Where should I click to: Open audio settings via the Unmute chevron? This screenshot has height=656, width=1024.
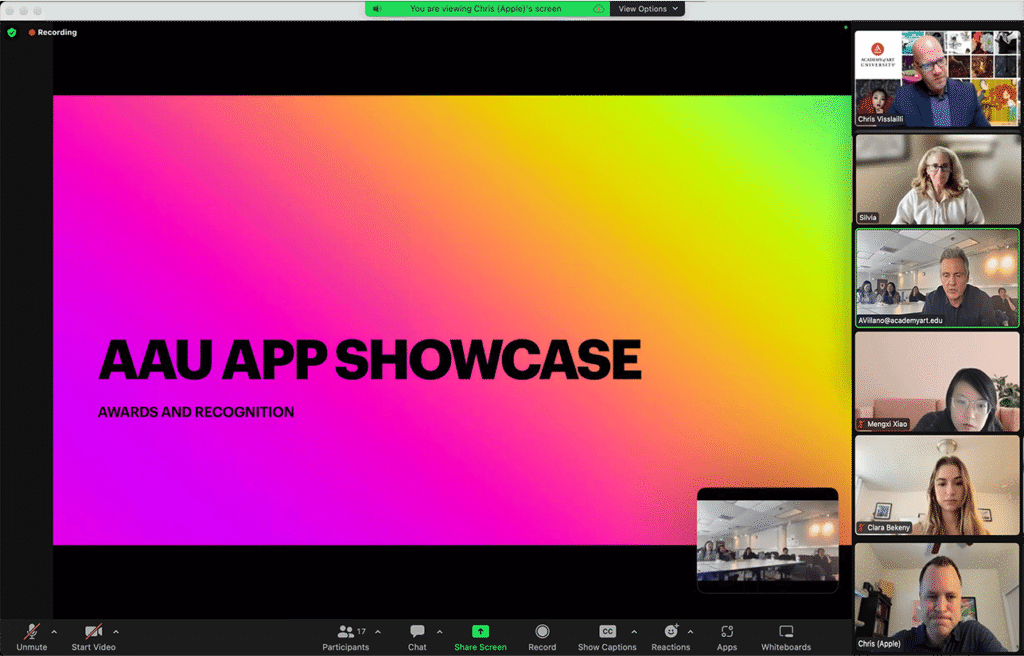(54, 631)
